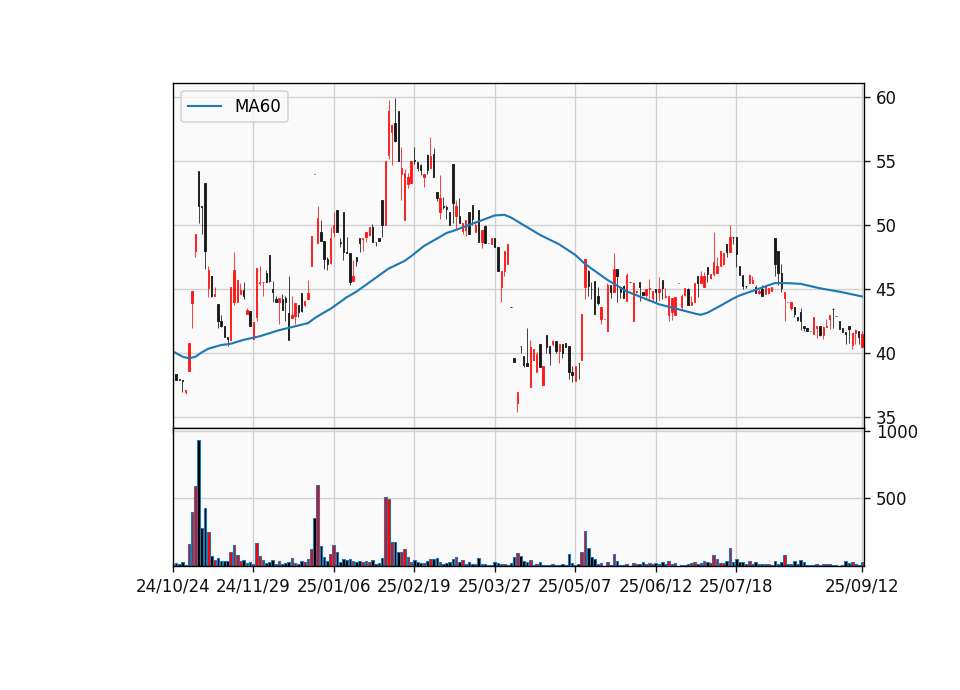Click the 25/02/19 date axis label
Viewport: 960px width, 690px height.
[414, 586]
